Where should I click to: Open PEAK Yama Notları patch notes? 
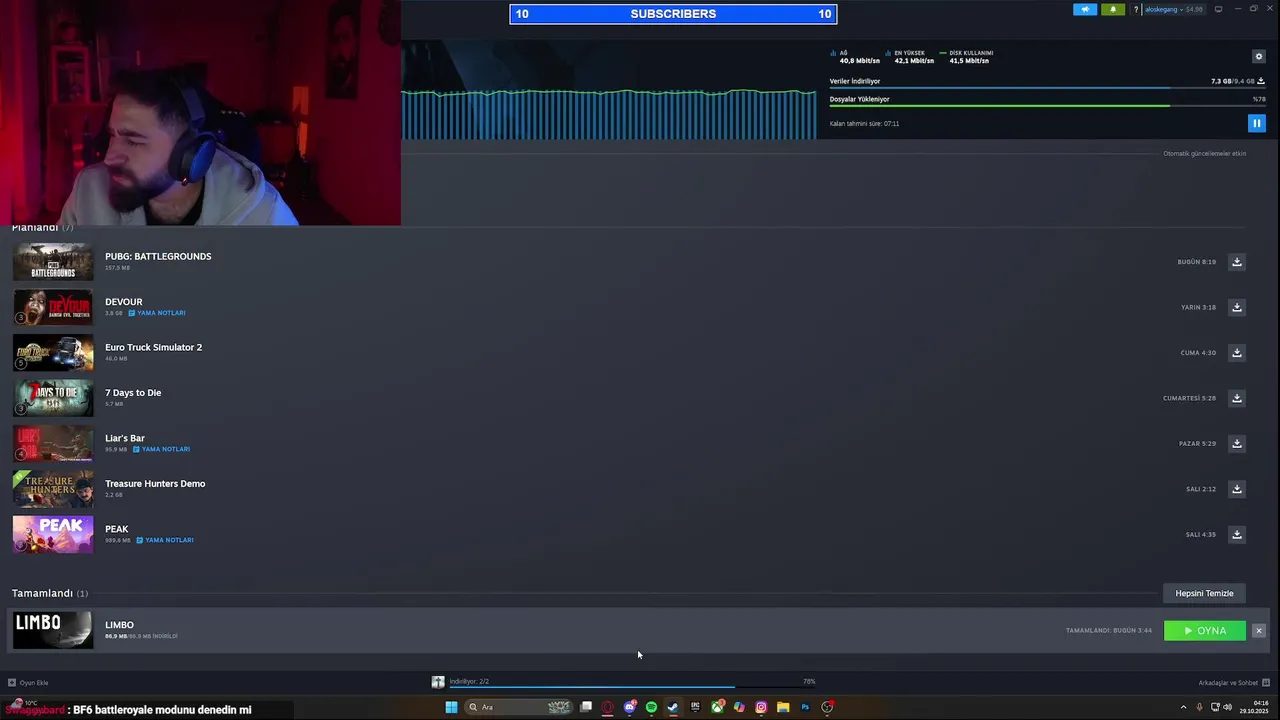coord(165,540)
